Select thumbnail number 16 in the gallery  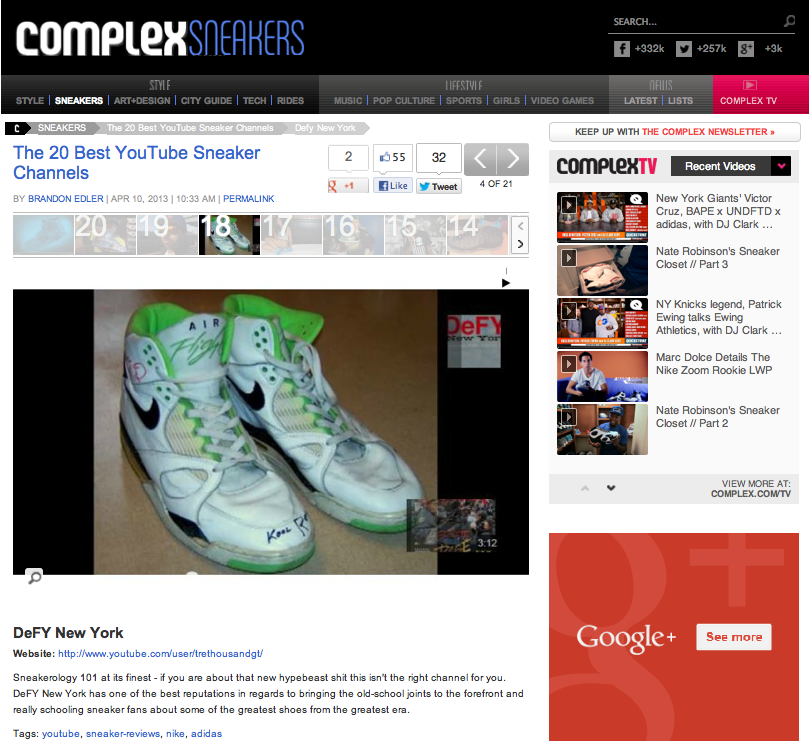point(353,236)
